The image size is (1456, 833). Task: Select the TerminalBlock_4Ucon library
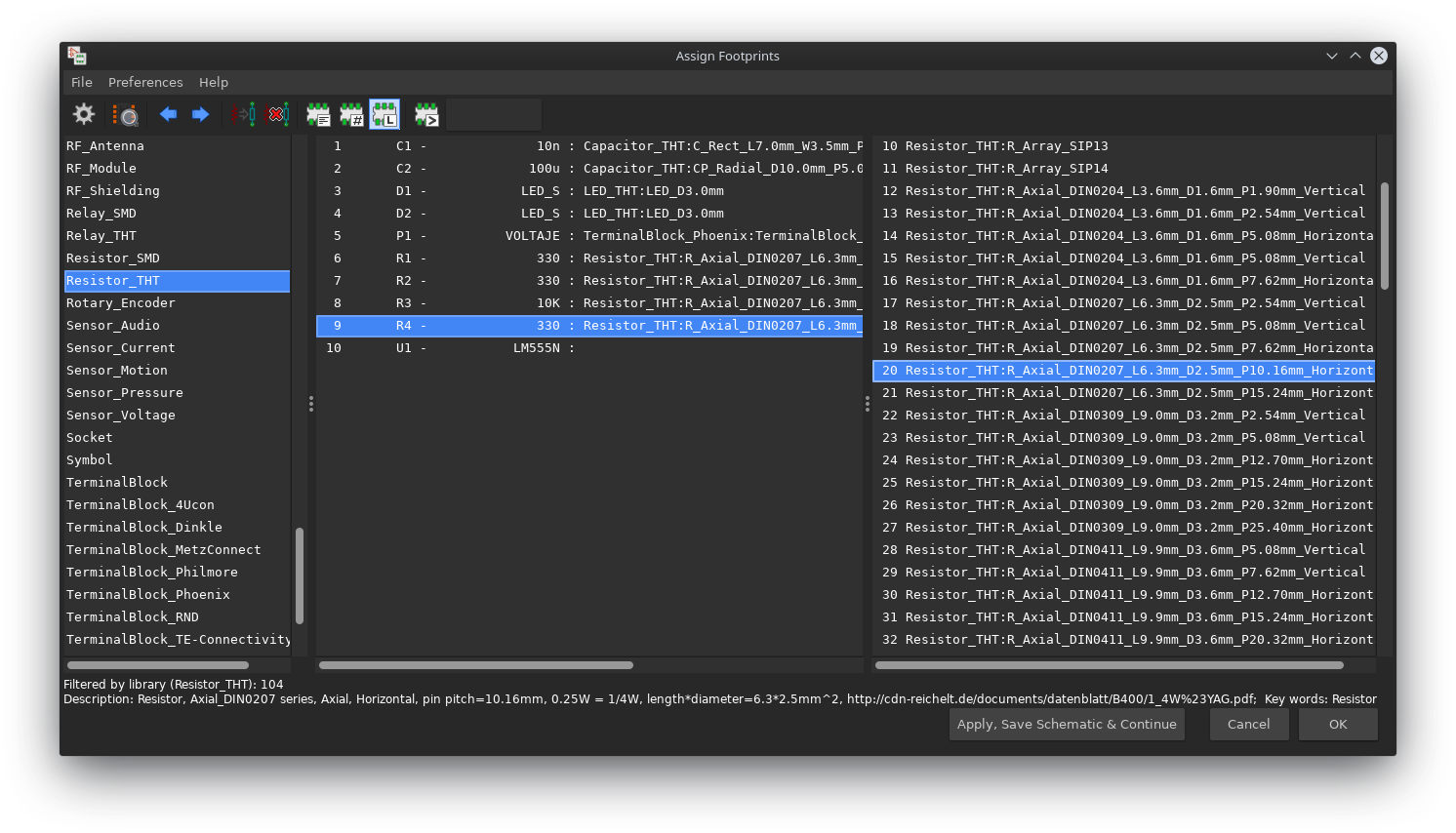pos(177,504)
